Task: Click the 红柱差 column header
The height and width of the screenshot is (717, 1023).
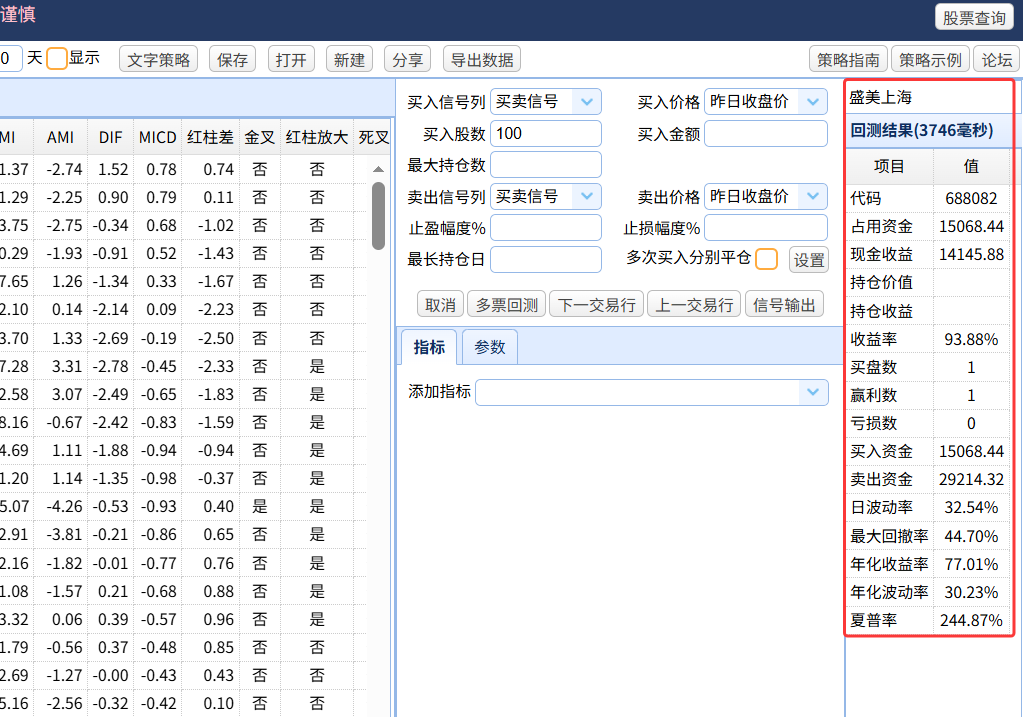Action: pyautogui.click(x=210, y=138)
